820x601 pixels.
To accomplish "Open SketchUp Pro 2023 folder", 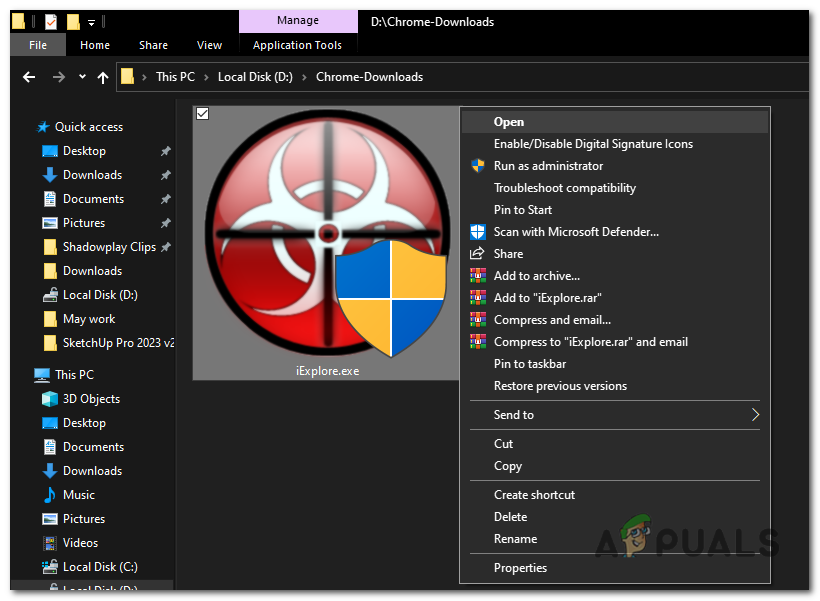I will pyautogui.click(x=118, y=343).
